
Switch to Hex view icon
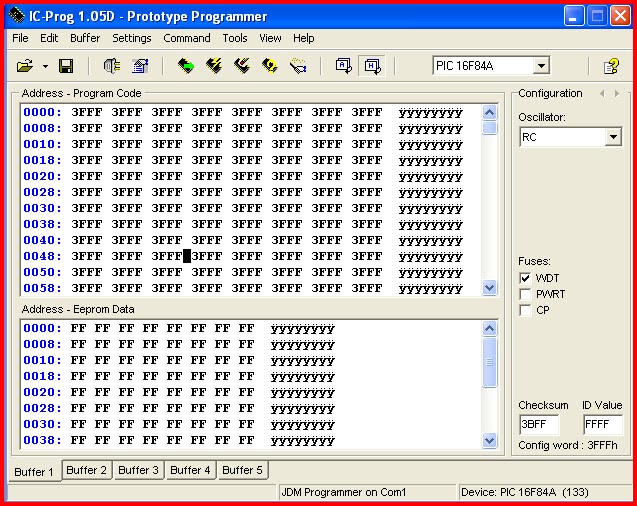click(372, 66)
